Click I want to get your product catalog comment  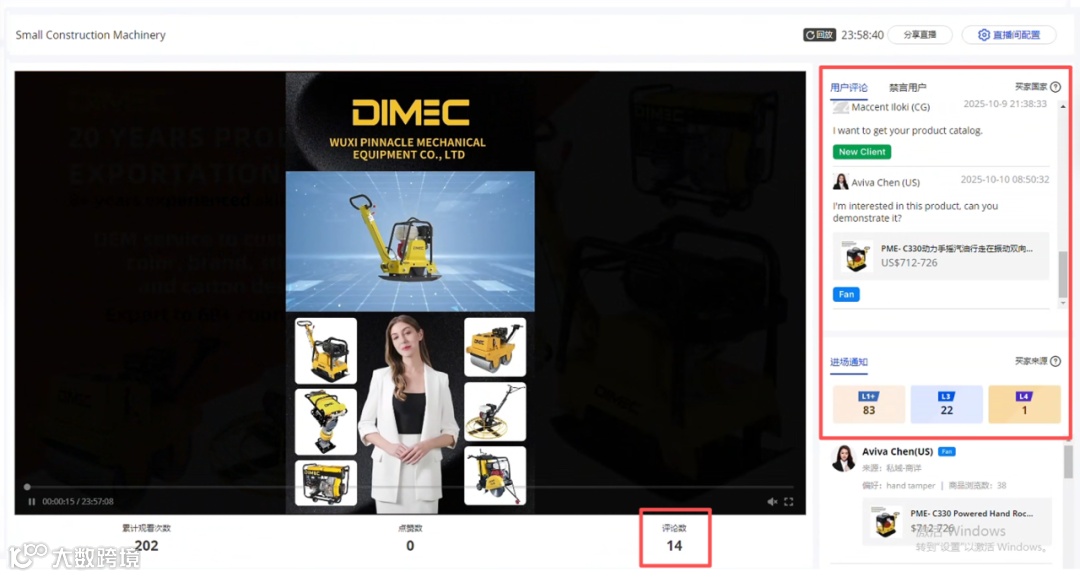(x=907, y=130)
